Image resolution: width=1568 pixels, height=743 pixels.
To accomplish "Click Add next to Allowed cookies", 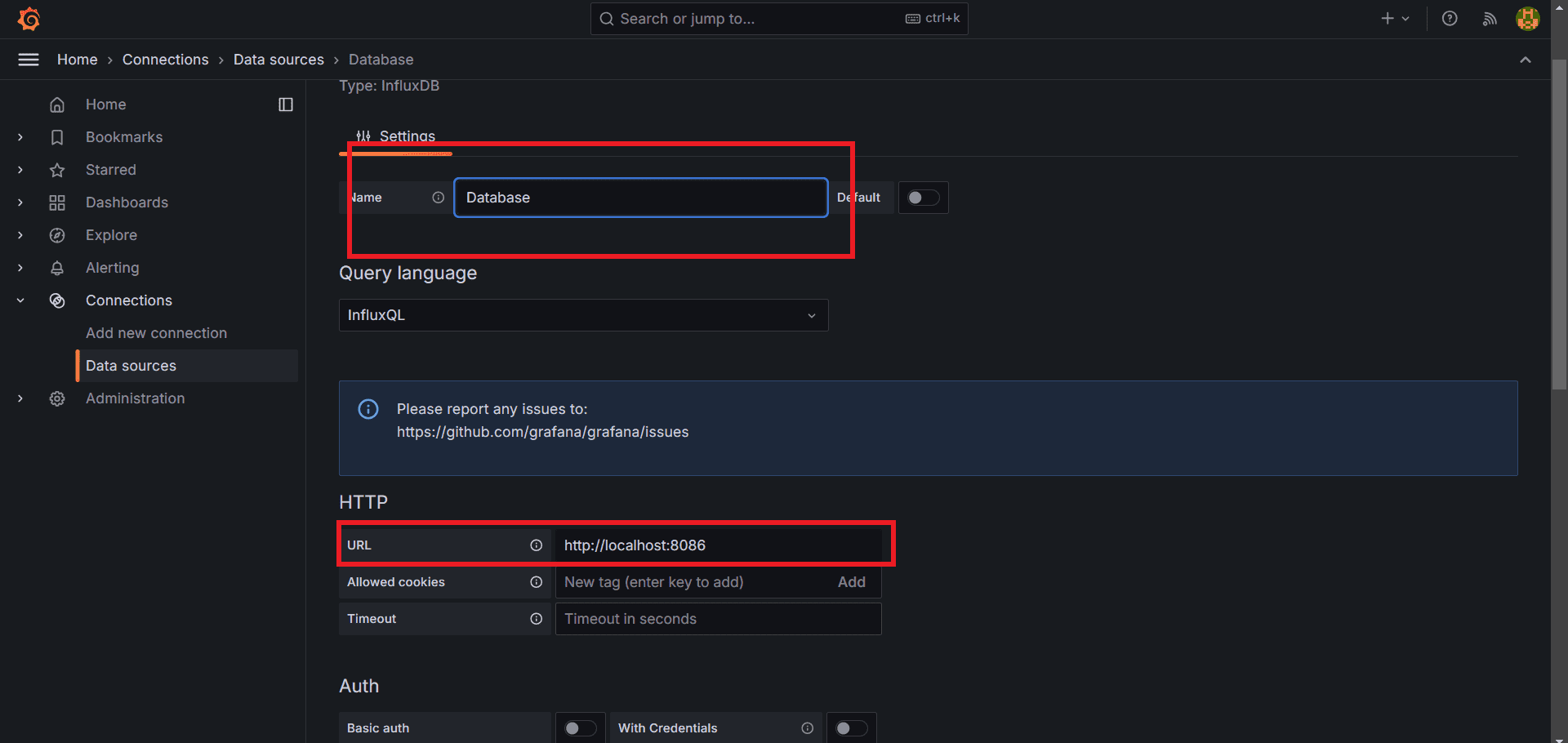I will click(852, 582).
